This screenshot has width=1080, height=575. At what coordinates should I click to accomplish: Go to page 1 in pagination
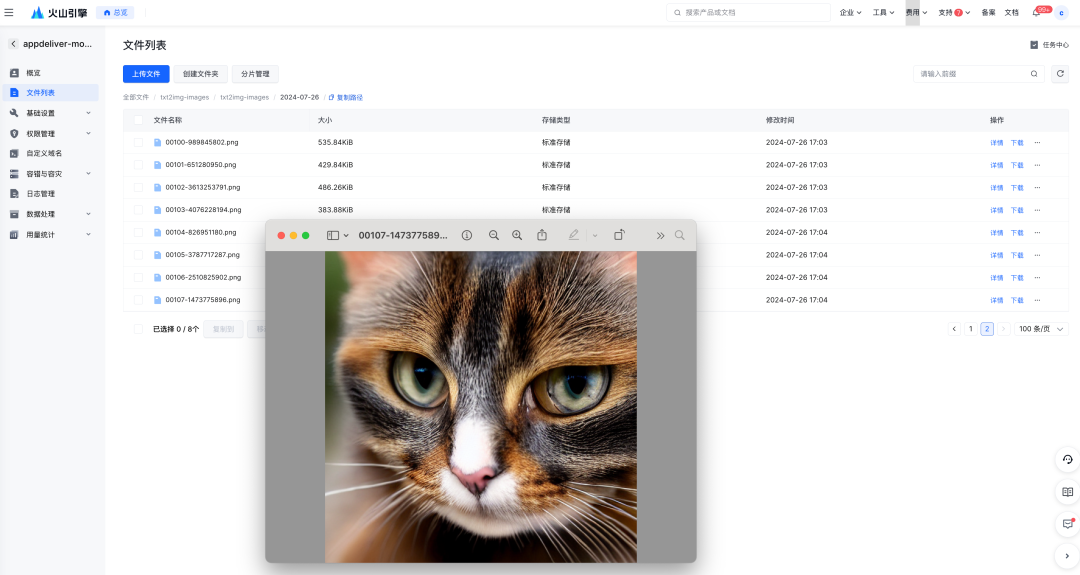coord(970,329)
